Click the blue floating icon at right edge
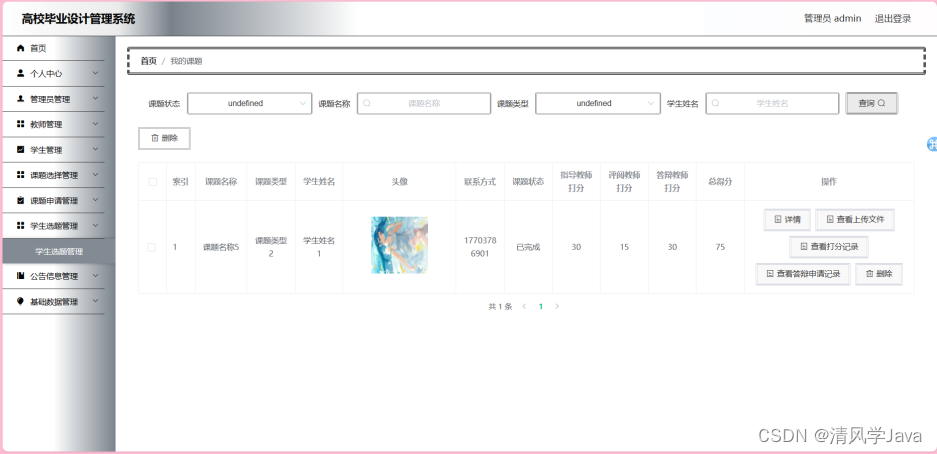This screenshot has width=937, height=454. 932,144
